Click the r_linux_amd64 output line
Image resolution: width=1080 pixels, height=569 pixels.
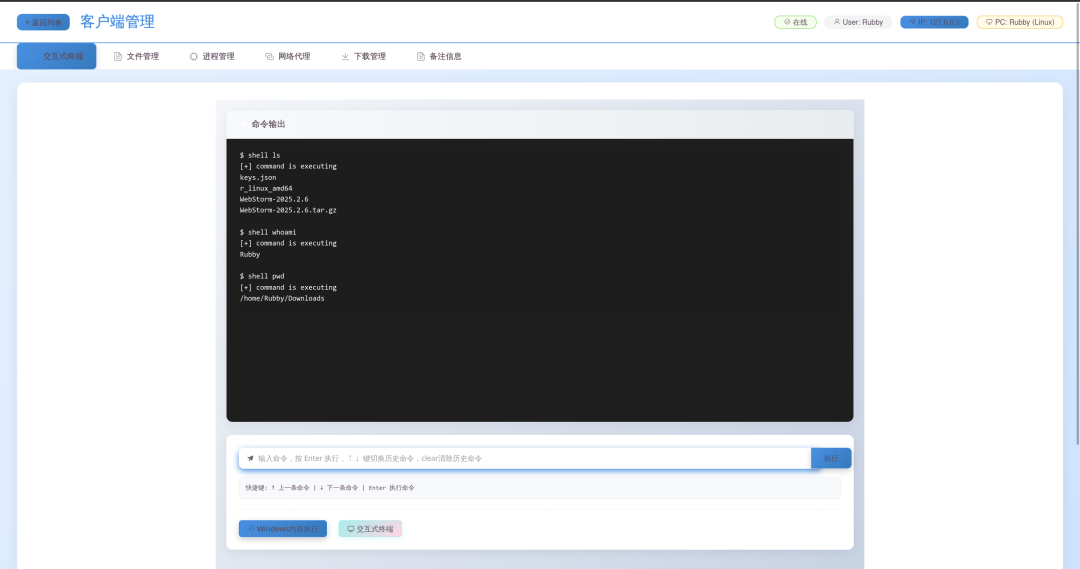coord(266,188)
